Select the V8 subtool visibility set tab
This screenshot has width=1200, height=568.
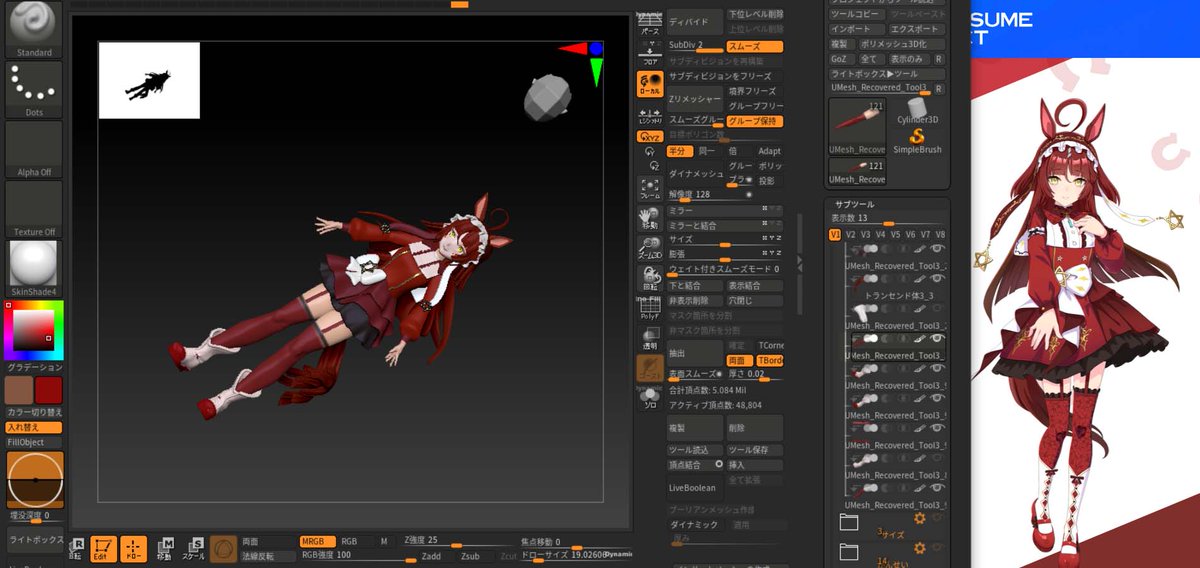tap(940, 235)
